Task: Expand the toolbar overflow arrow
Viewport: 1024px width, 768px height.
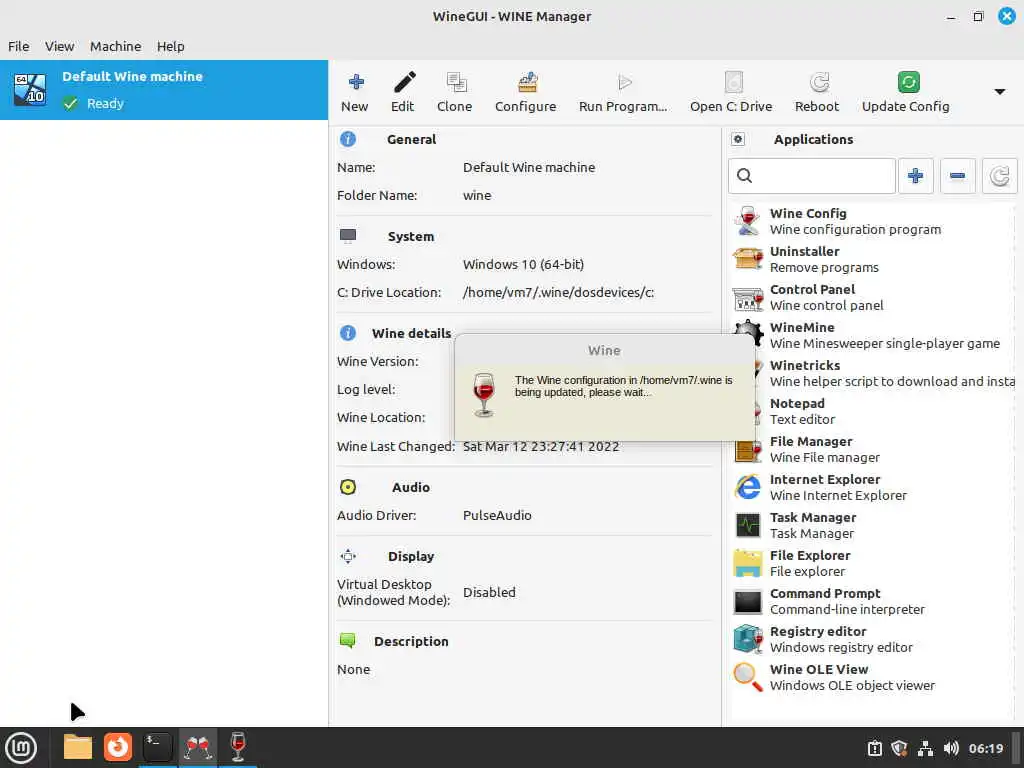Action: click(x=1000, y=91)
